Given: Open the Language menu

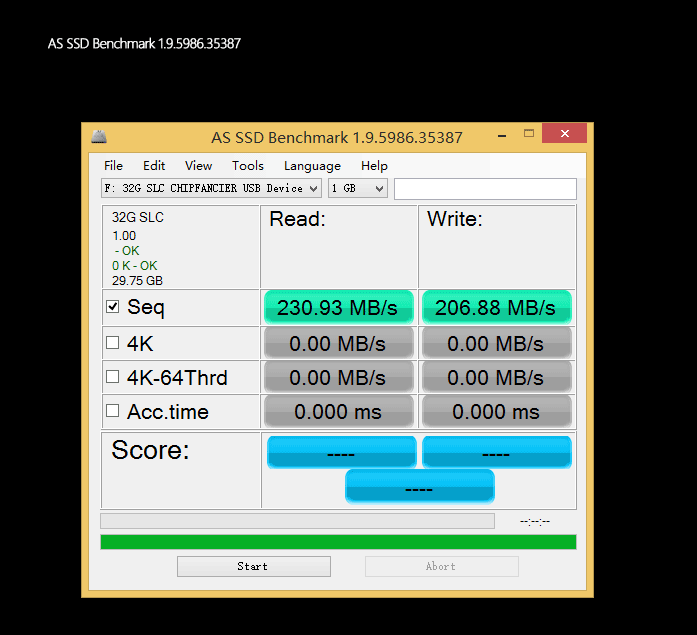Looking at the screenshot, I should 312,166.
